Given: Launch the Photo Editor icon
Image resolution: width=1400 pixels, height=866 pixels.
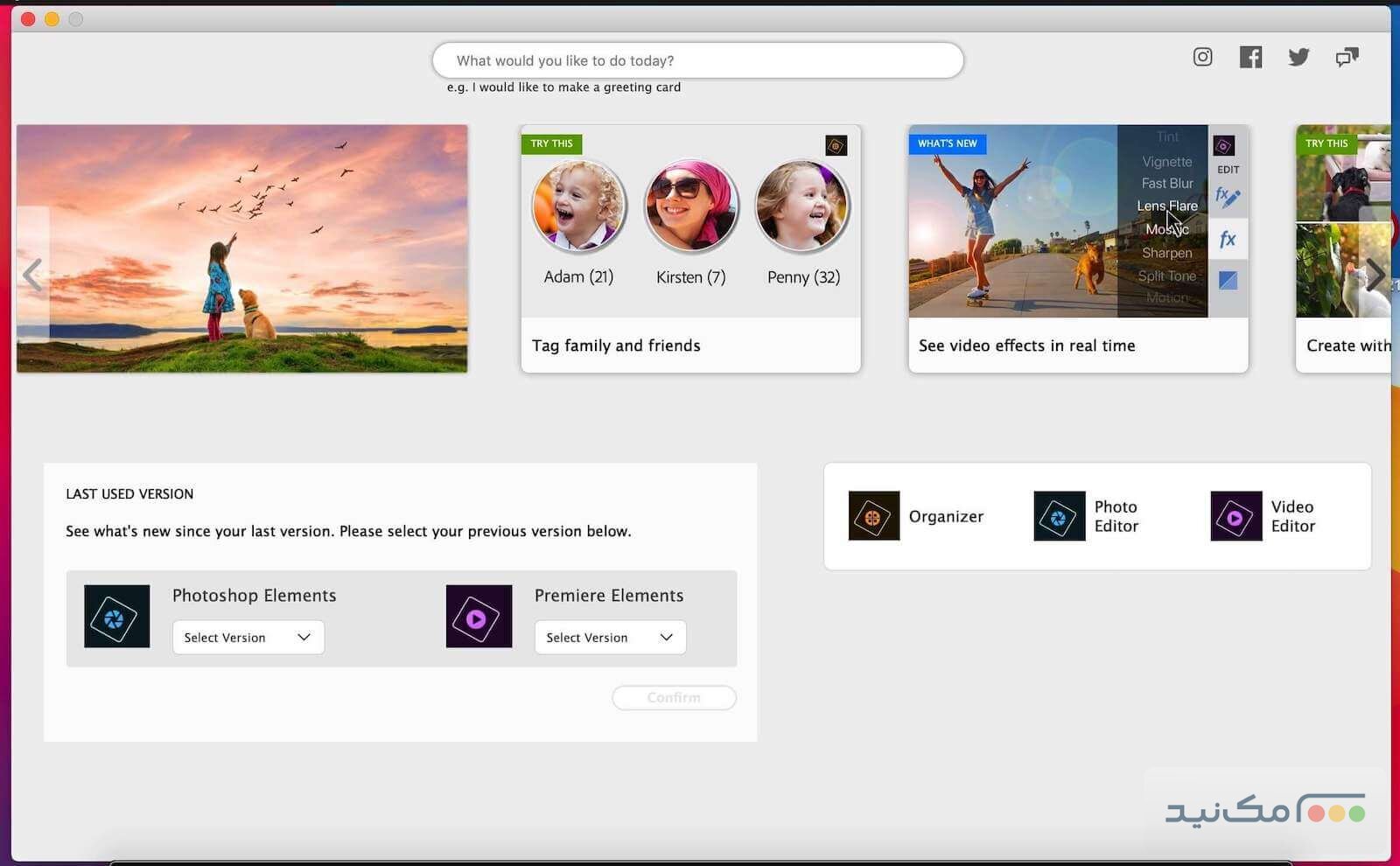Looking at the screenshot, I should [x=1059, y=516].
